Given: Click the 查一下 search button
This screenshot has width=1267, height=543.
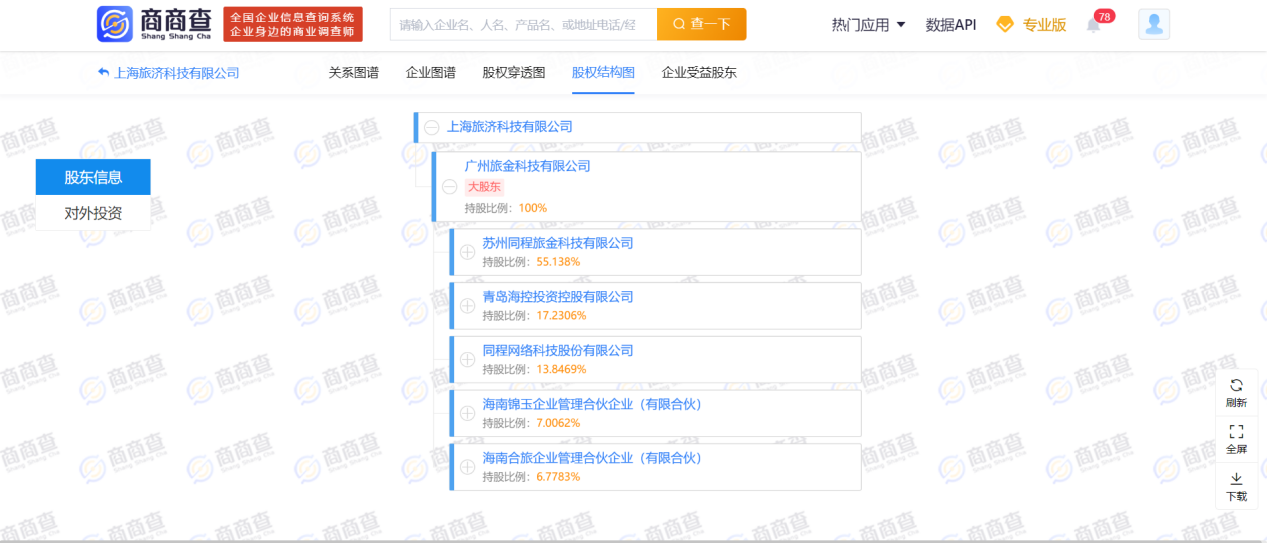Looking at the screenshot, I should tap(702, 24).
